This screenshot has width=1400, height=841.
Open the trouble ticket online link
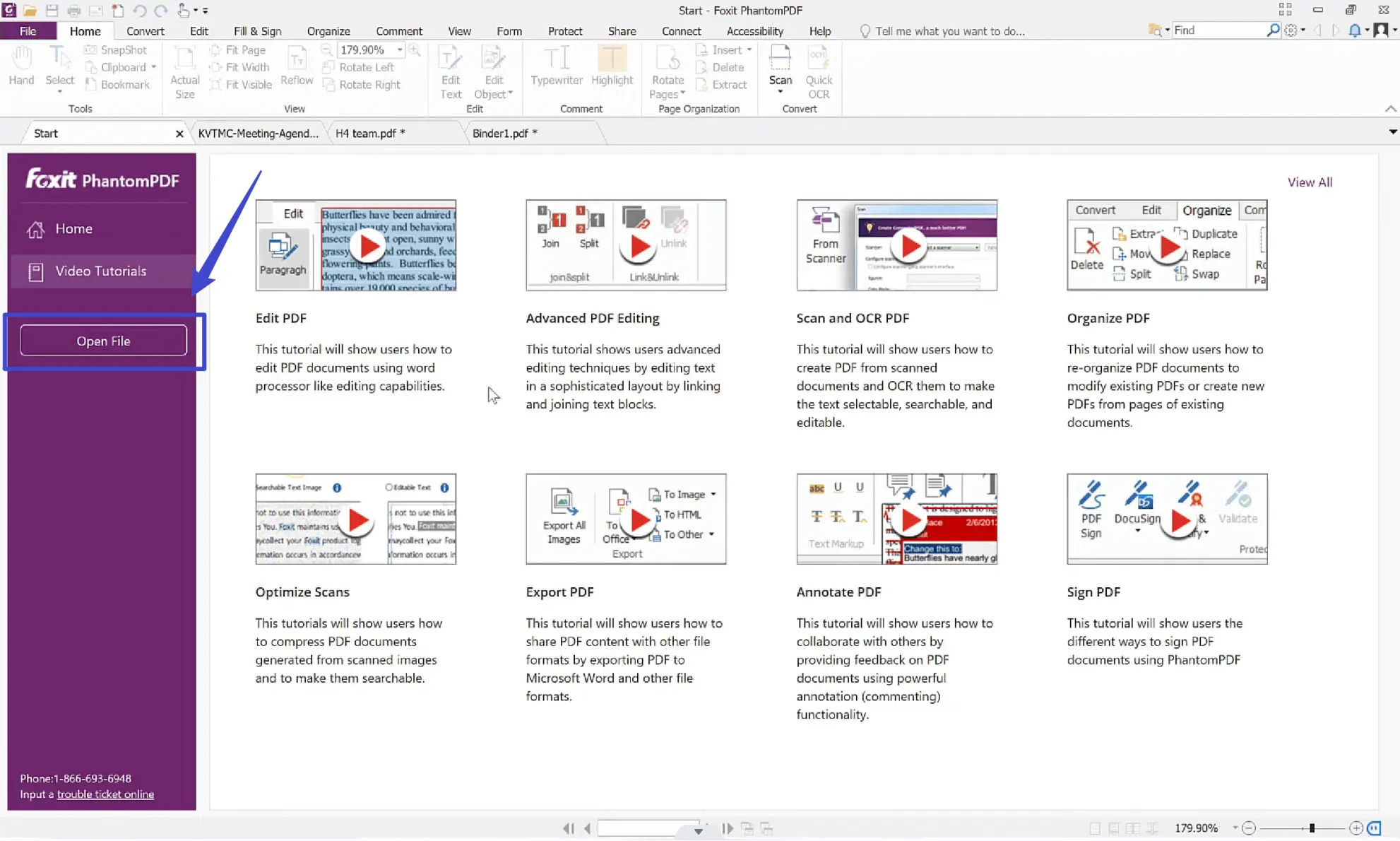coord(105,794)
